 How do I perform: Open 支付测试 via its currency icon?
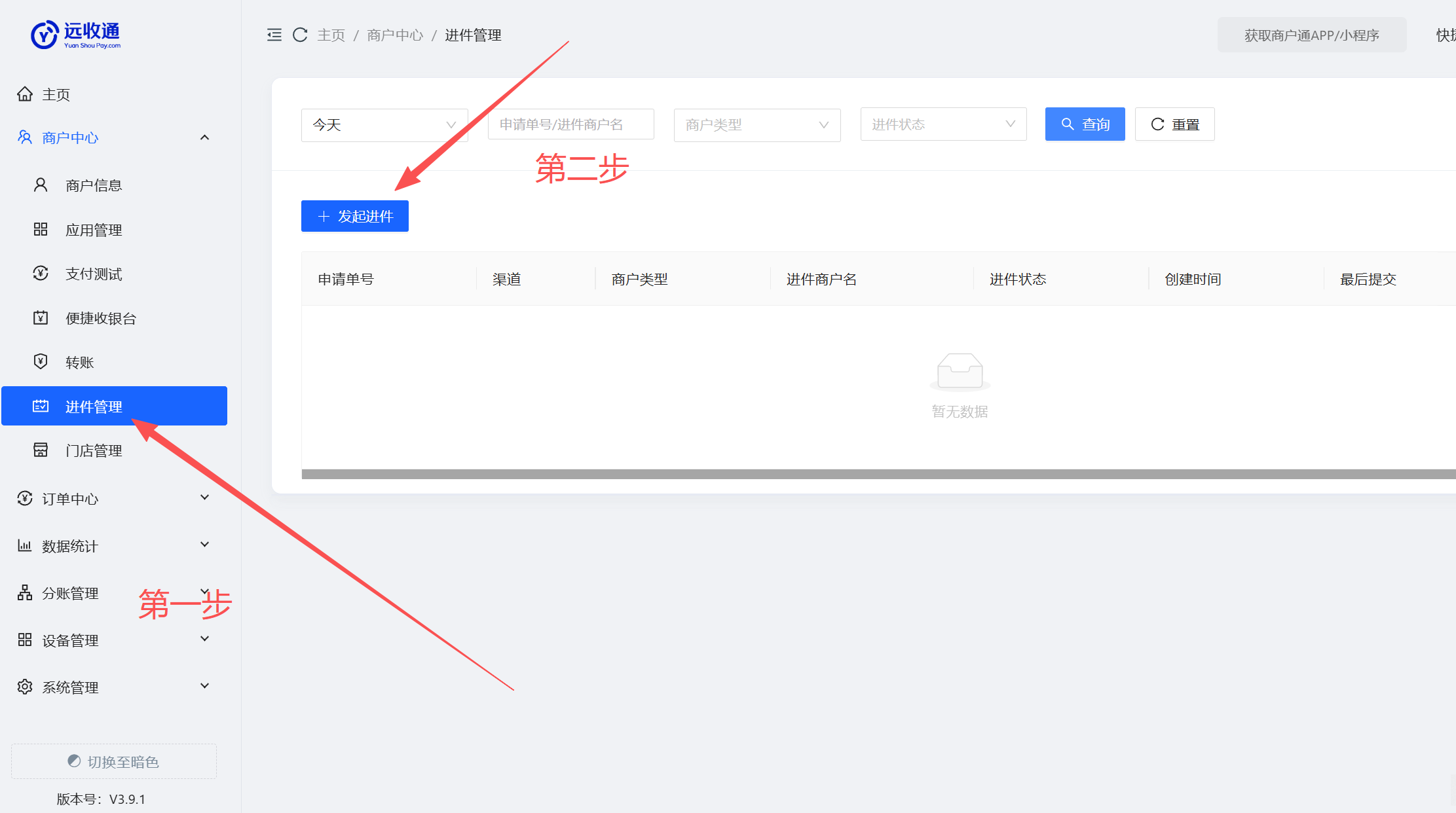40,274
